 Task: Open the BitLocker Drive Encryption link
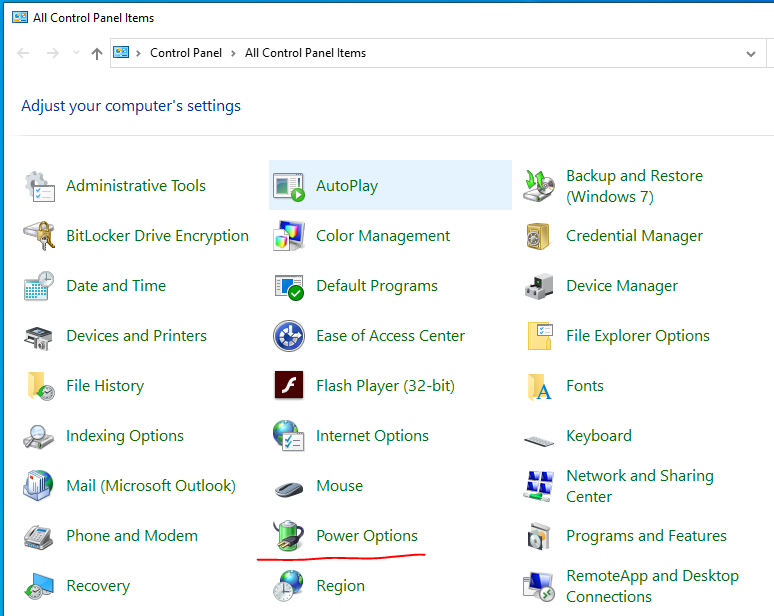pyautogui.click(x=157, y=236)
